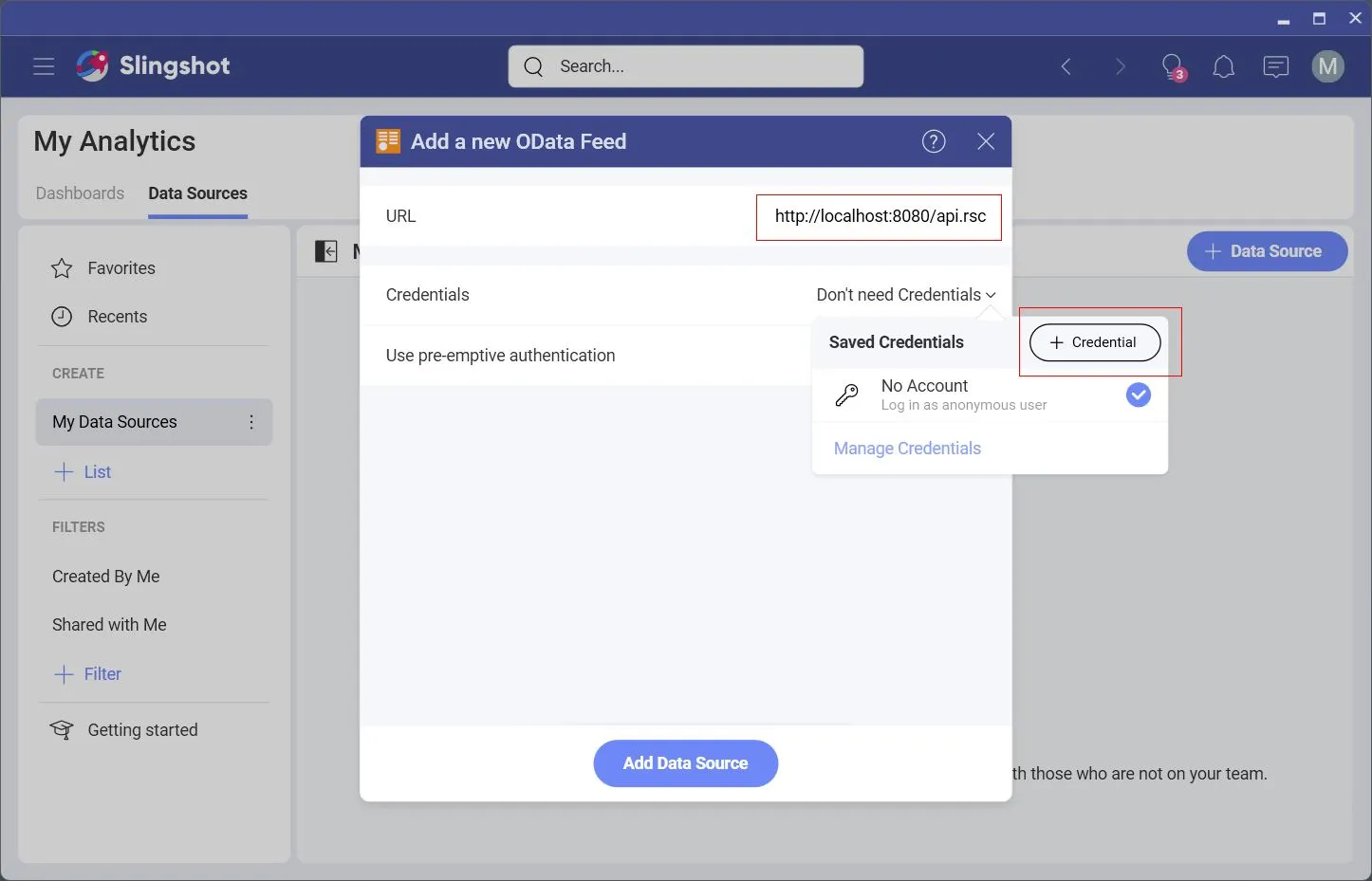Image resolution: width=1372 pixels, height=881 pixels.
Task: Open the Favorites section
Action: 121,268
